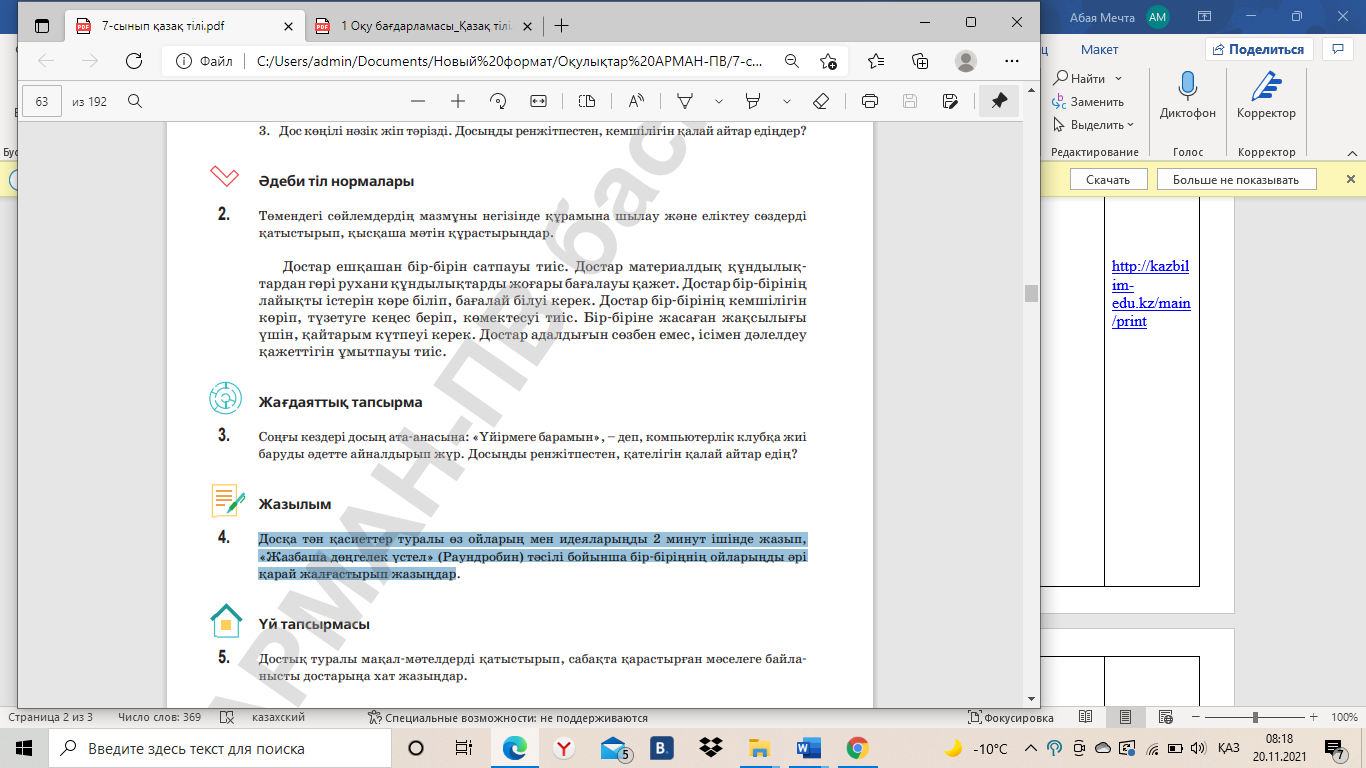The height and width of the screenshot is (768, 1366).
Task: Open the Word Корректор editor
Action: [1266, 96]
